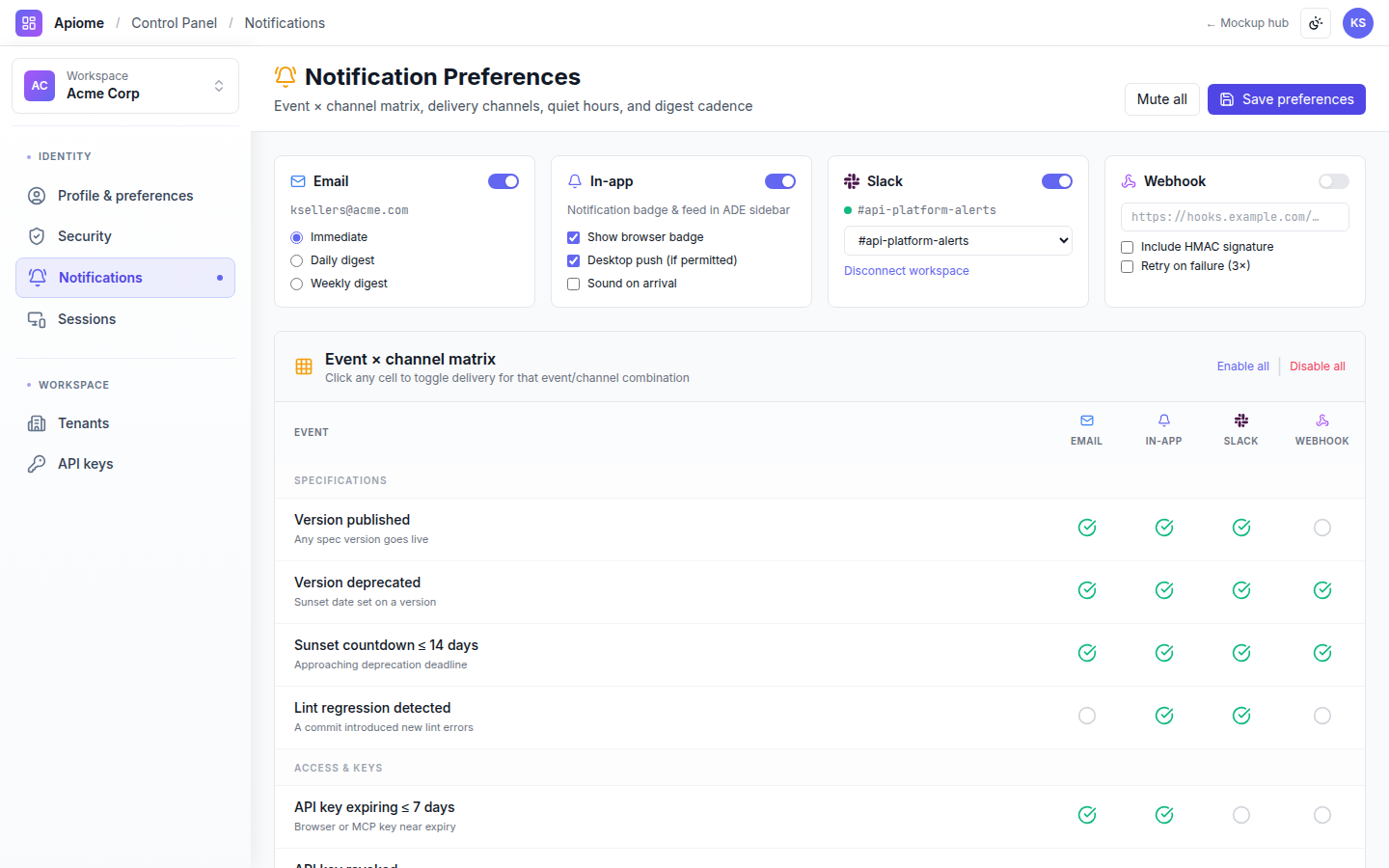Turn off the In-app channel switch
1389x868 pixels.
780,181
